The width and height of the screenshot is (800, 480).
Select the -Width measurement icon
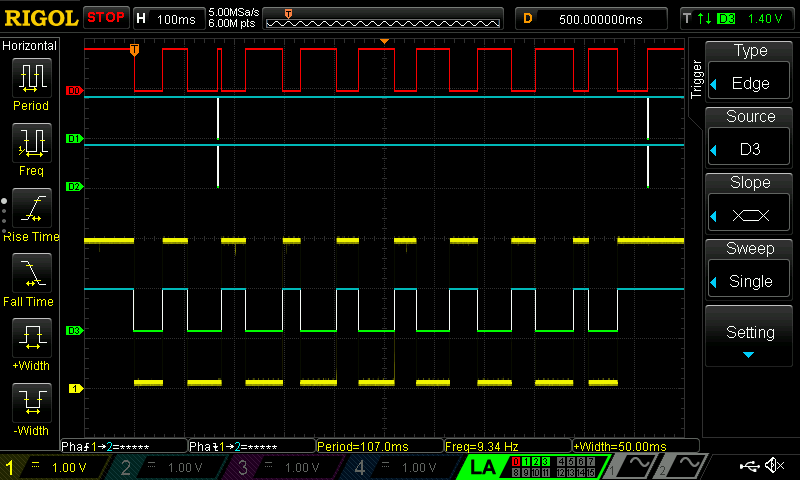point(32,402)
